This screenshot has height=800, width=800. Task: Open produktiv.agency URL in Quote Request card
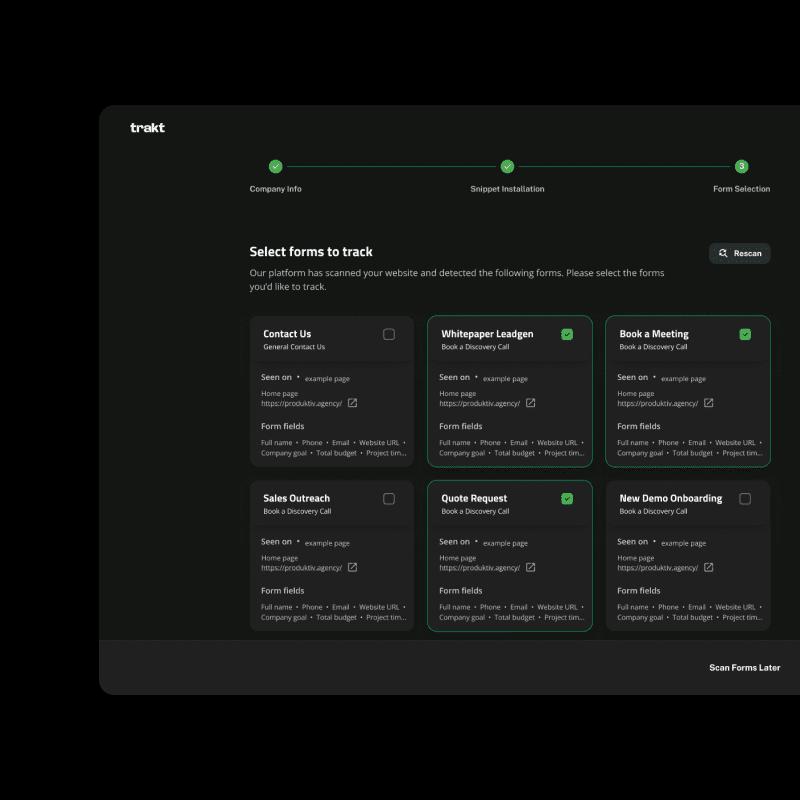480,567
